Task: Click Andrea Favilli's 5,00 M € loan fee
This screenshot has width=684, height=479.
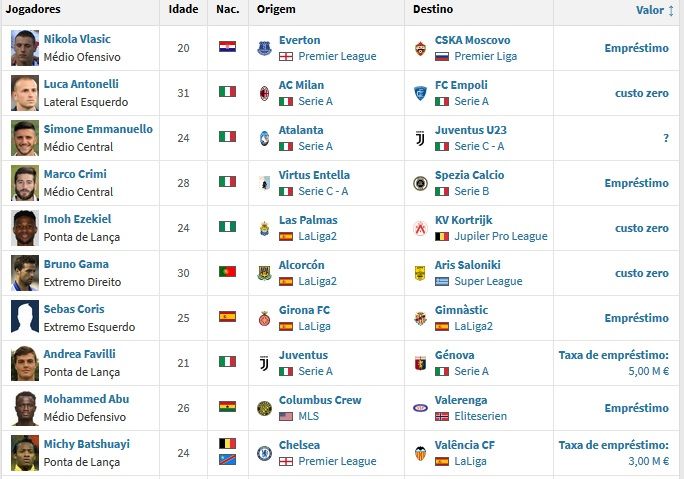Action: pyautogui.click(x=649, y=371)
